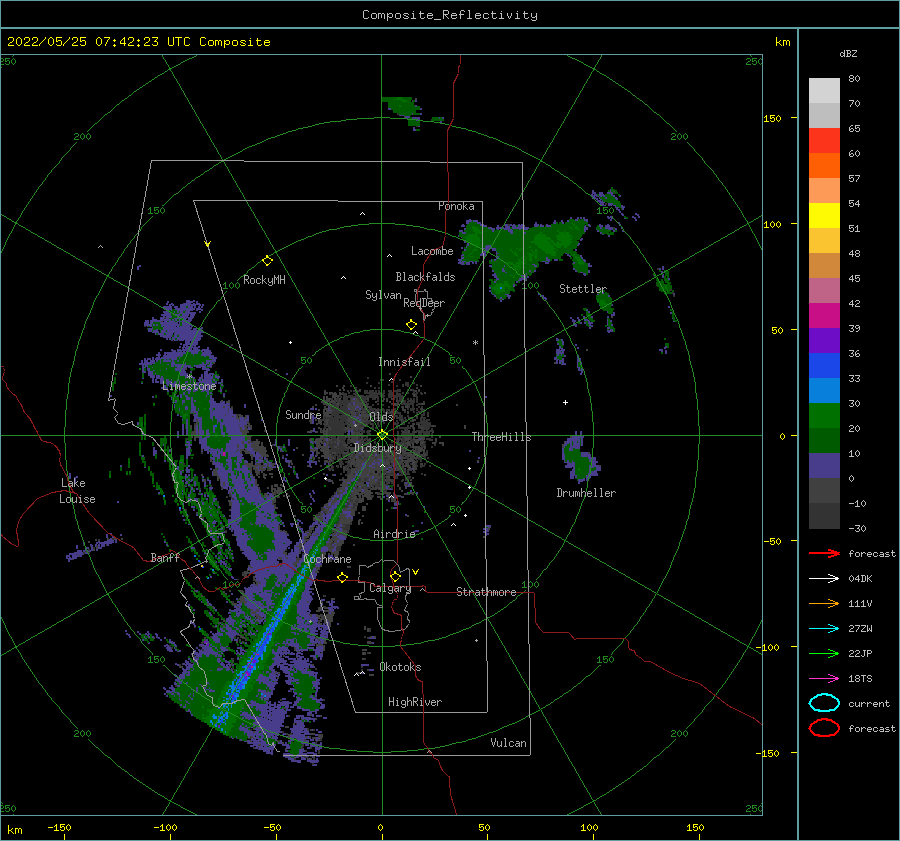
Task: Click the Drumheller label
Action: [x=586, y=493]
